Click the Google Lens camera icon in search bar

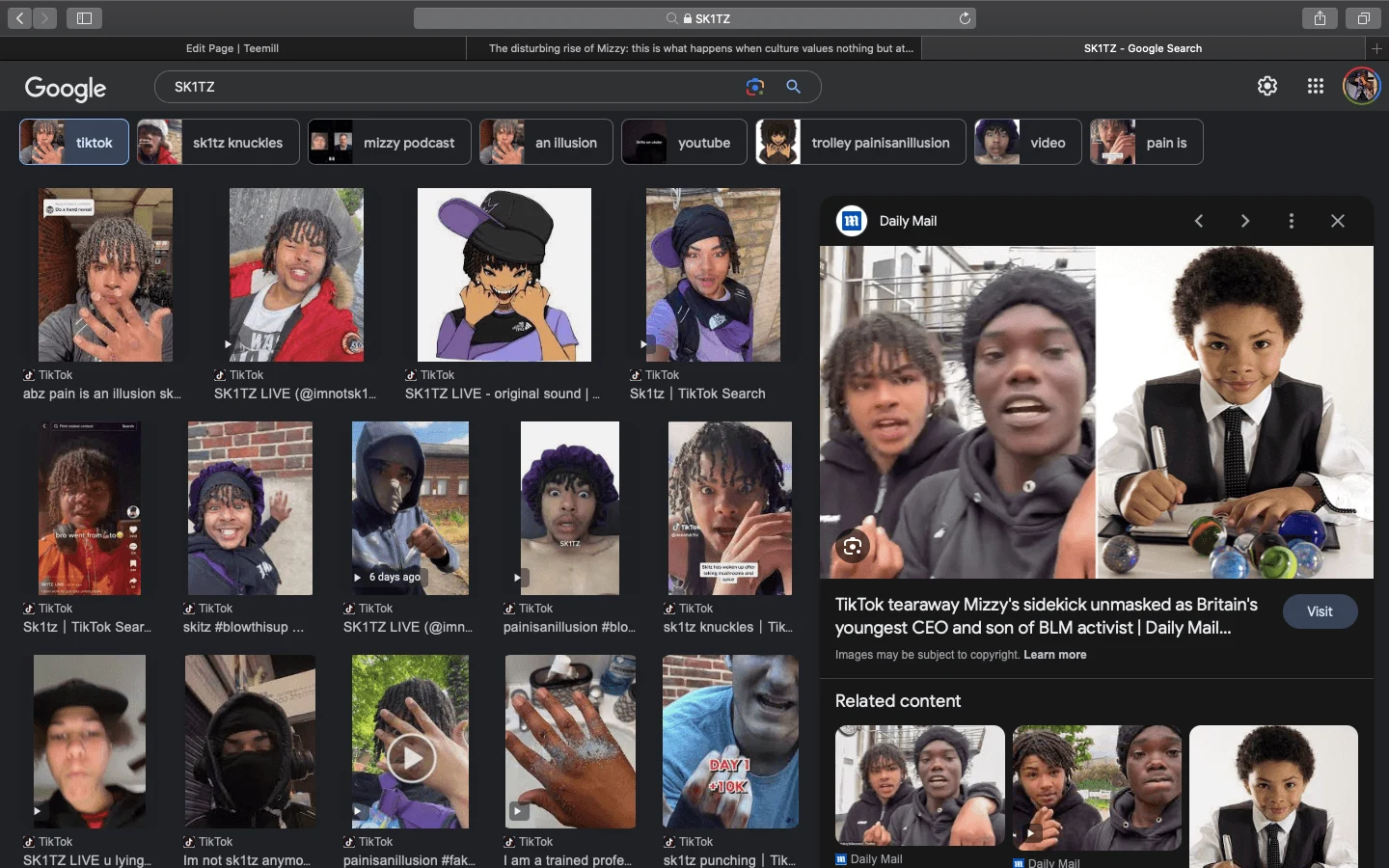coord(755,87)
